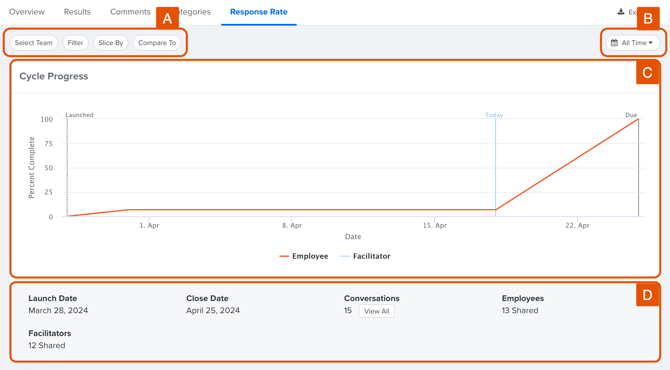670x370 pixels.
Task: Click the Launched marker on the chart
Action: (x=79, y=115)
